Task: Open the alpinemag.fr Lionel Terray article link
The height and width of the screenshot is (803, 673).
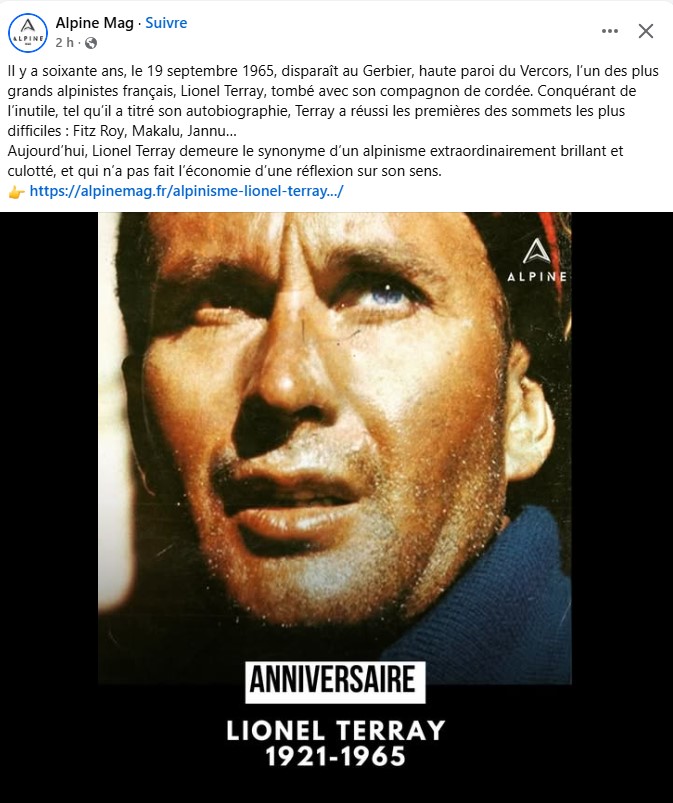Action: point(186,191)
